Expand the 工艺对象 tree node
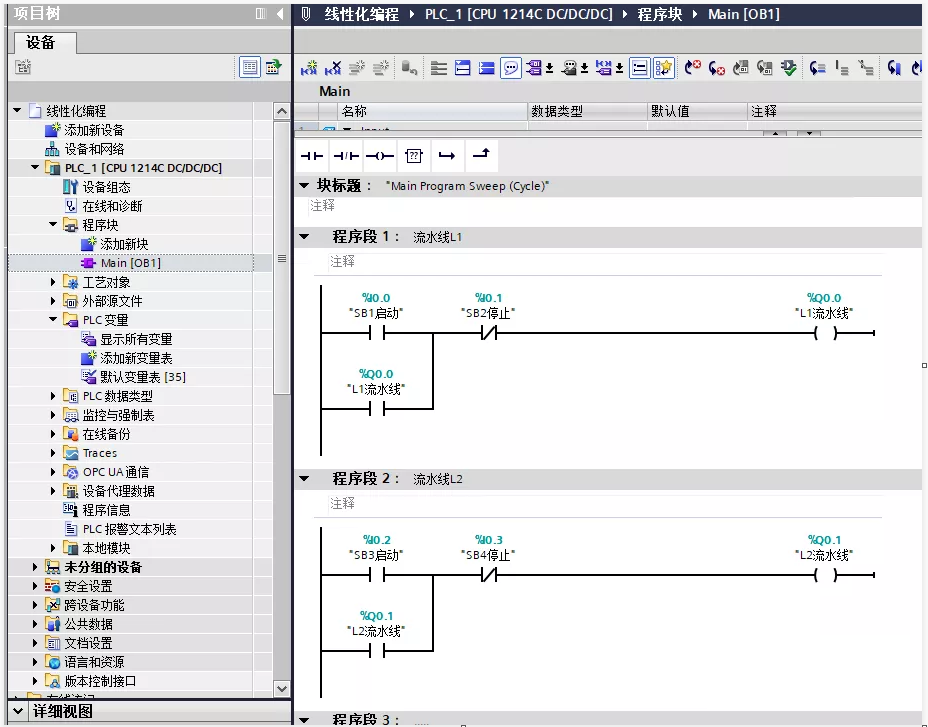The height and width of the screenshot is (727, 928). point(54,282)
